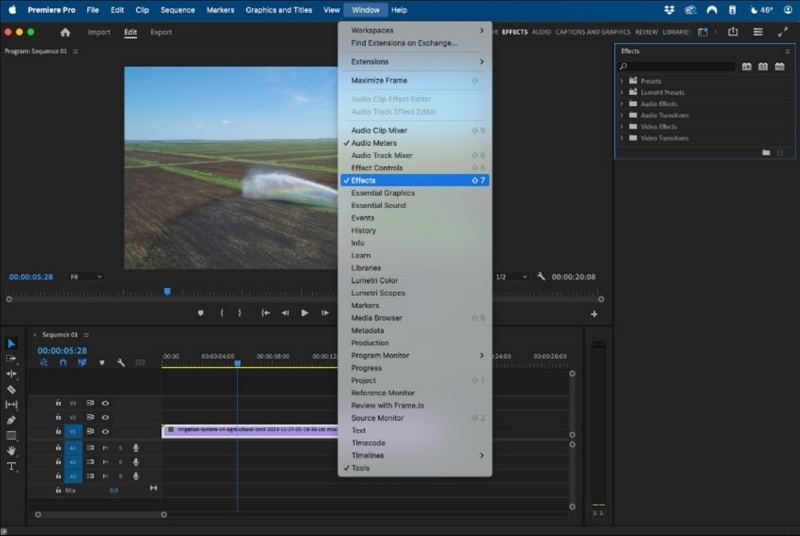Toggle sync lock on track V2

click(90, 417)
